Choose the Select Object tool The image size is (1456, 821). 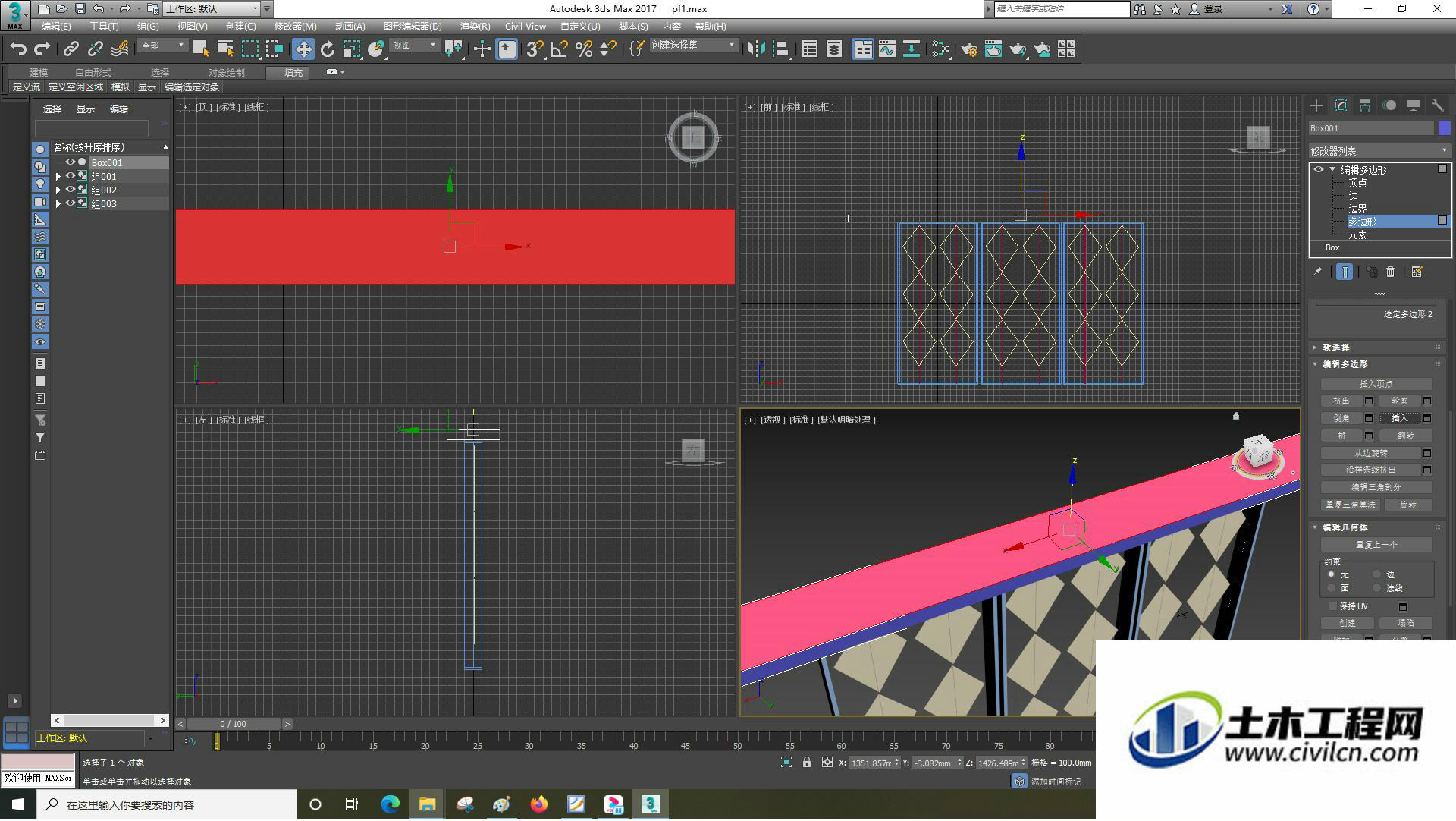201,49
